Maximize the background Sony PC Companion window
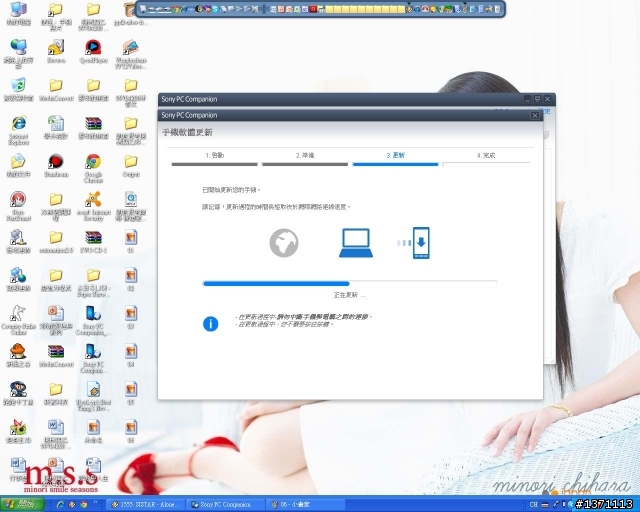640x512 pixels. [538, 99]
